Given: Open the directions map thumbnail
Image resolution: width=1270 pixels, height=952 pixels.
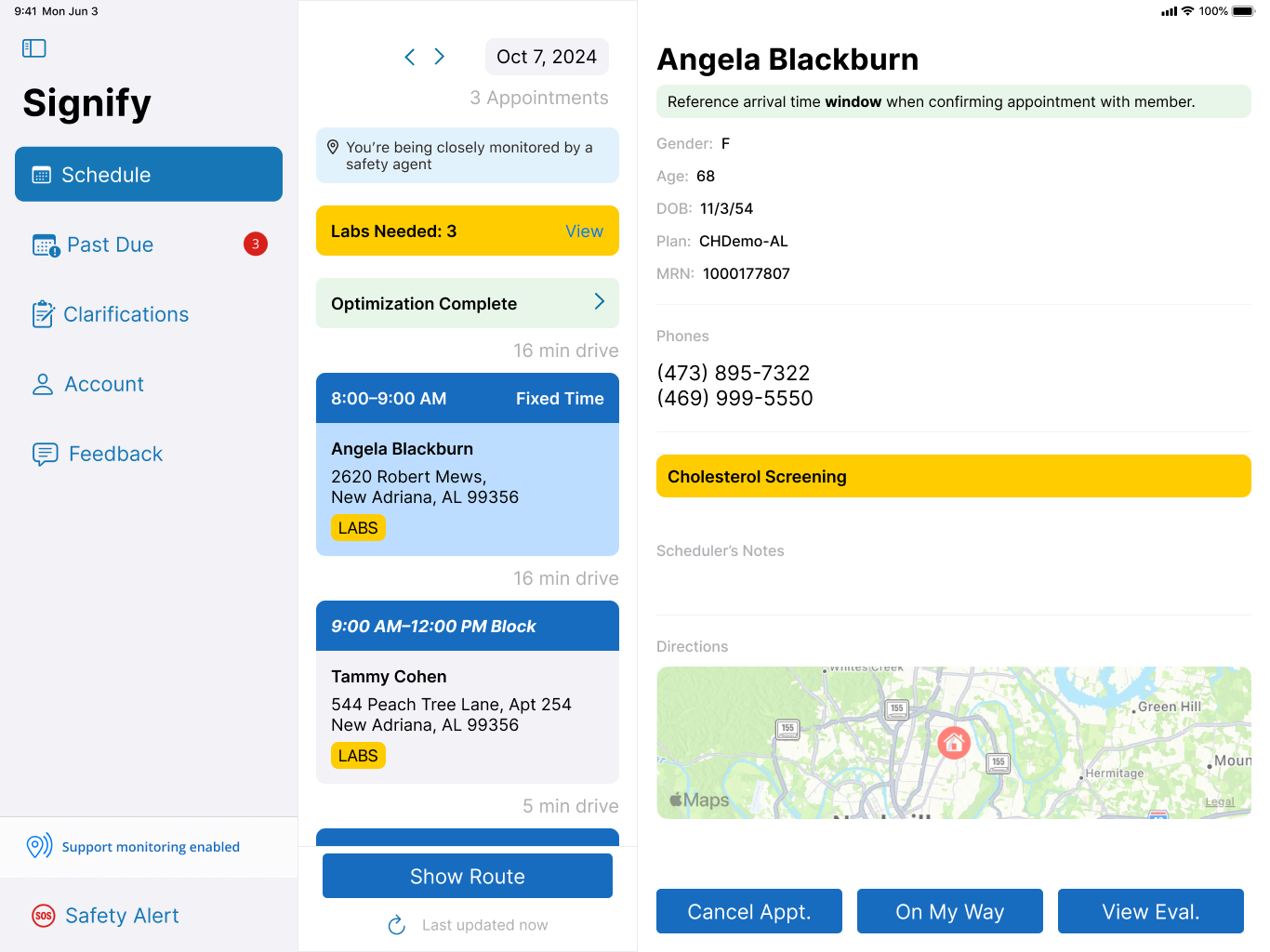Looking at the screenshot, I should click(x=954, y=743).
